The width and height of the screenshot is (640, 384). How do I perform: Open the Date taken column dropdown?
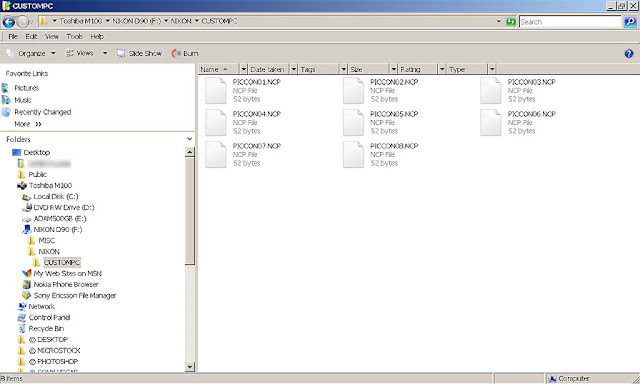pos(293,69)
